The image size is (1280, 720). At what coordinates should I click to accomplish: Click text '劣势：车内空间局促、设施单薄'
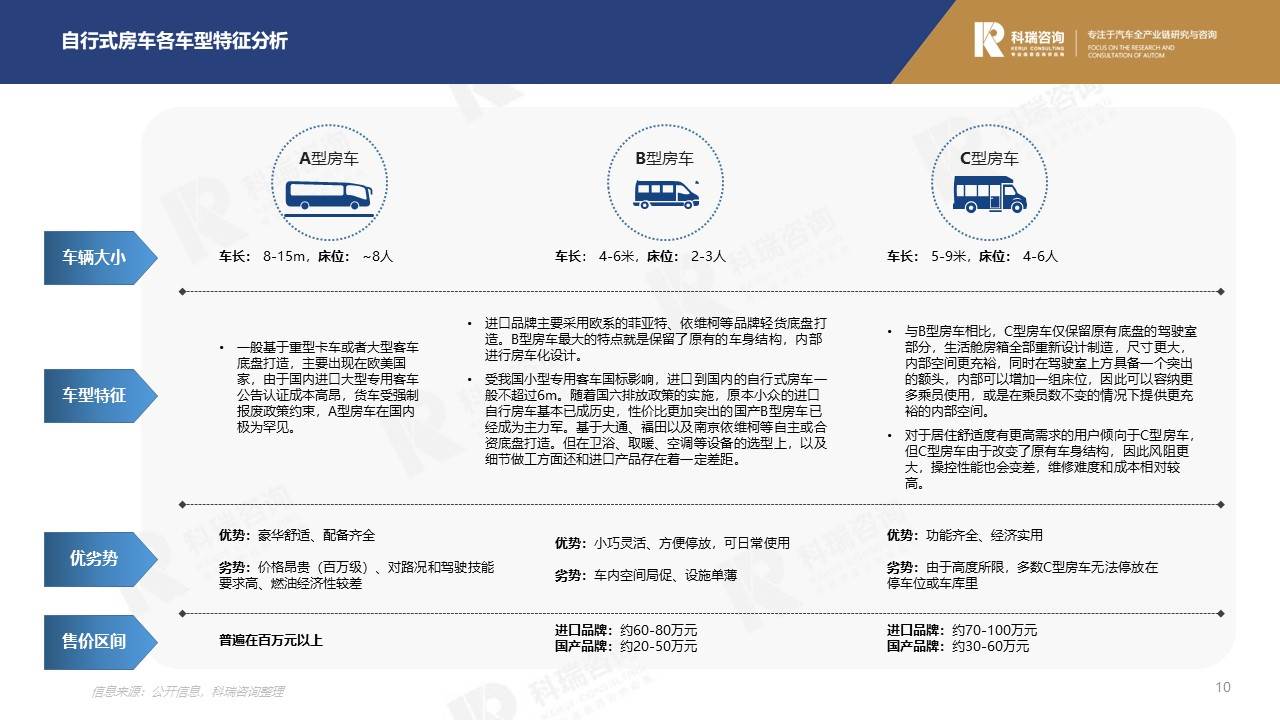646,575
